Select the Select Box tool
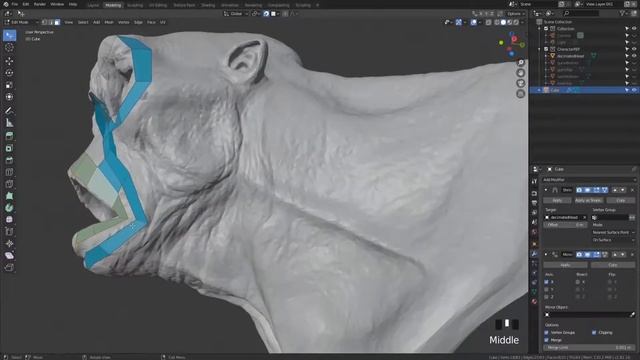The image size is (640, 360). click(9, 36)
